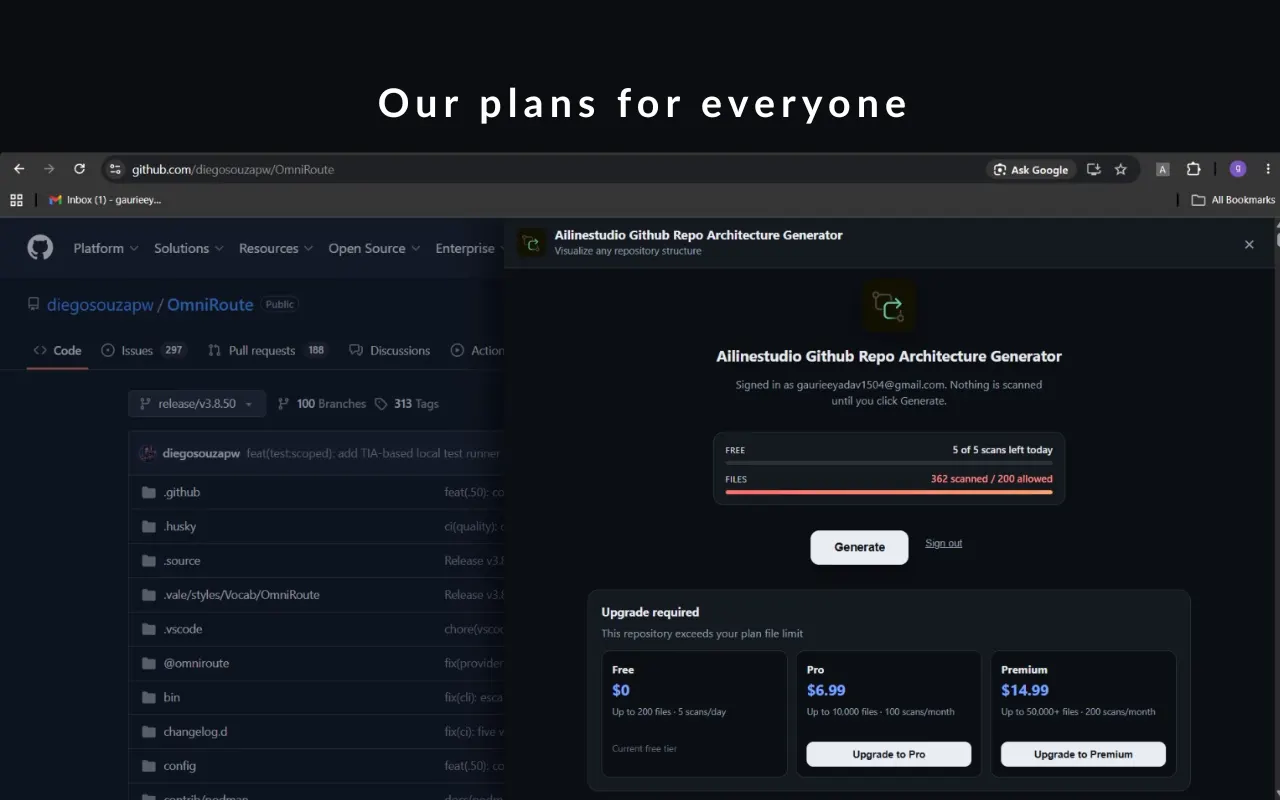The width and height of the screenshot is (1280, 800).
Task: Click the folder icon for .husky
Action: click(149, 526)
